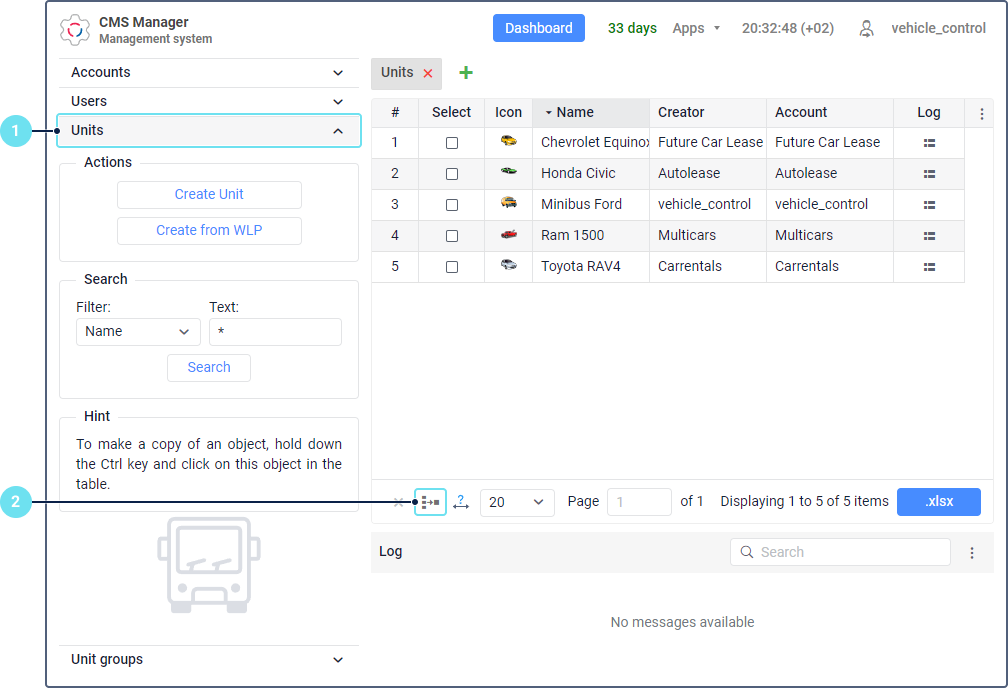Screen dimensions: 1008x688
Task: Add a new tab with green plus
Action: pos(466,73)
